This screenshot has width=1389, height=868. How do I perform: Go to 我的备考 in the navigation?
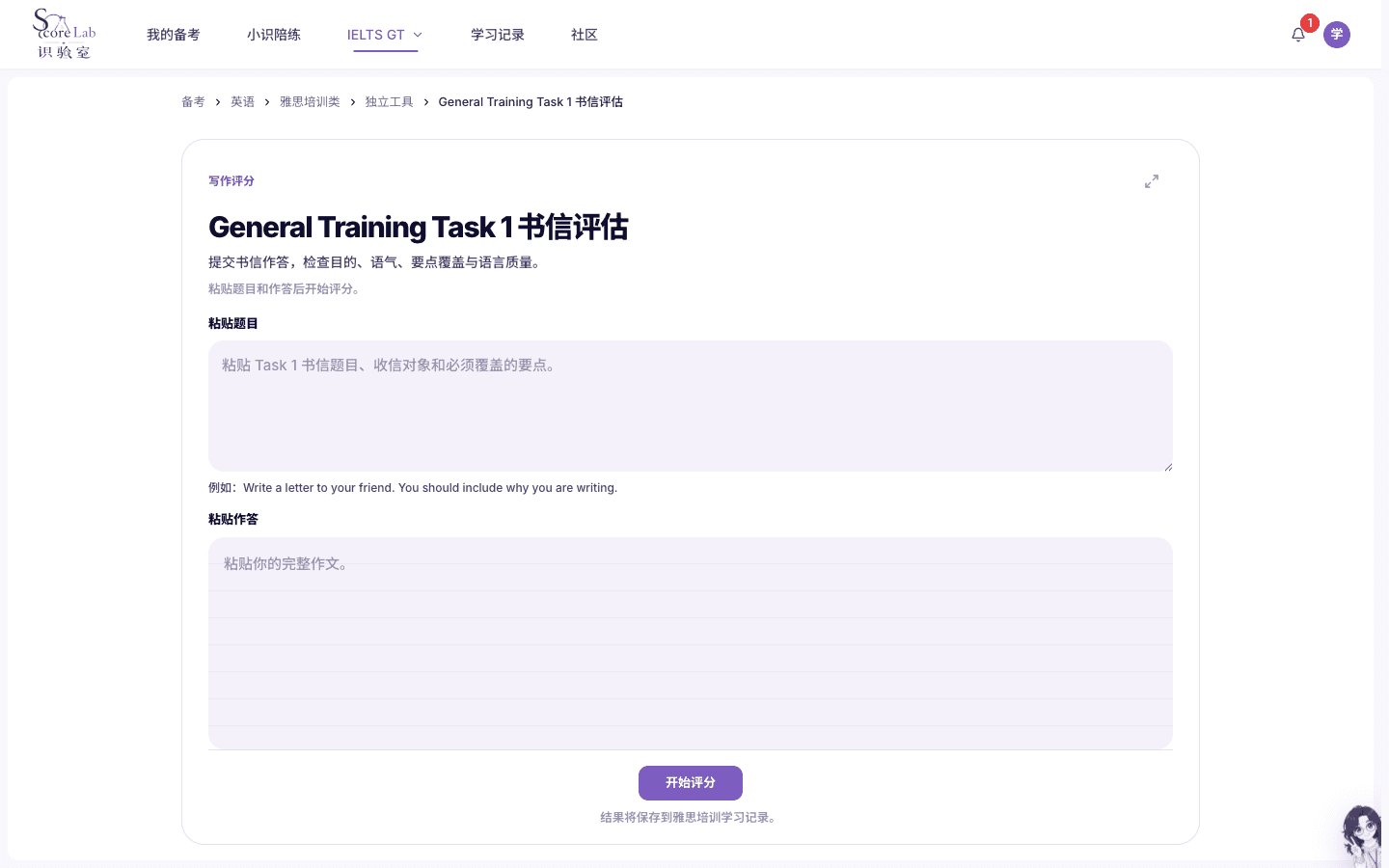coord(174,35)
